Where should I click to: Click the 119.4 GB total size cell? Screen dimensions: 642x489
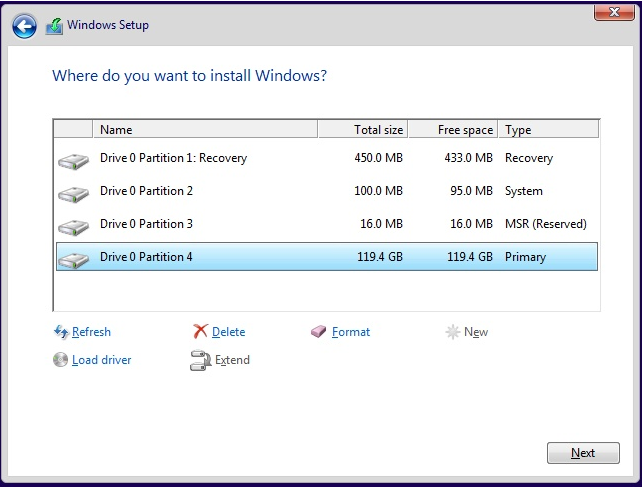(x=380, y=257)
